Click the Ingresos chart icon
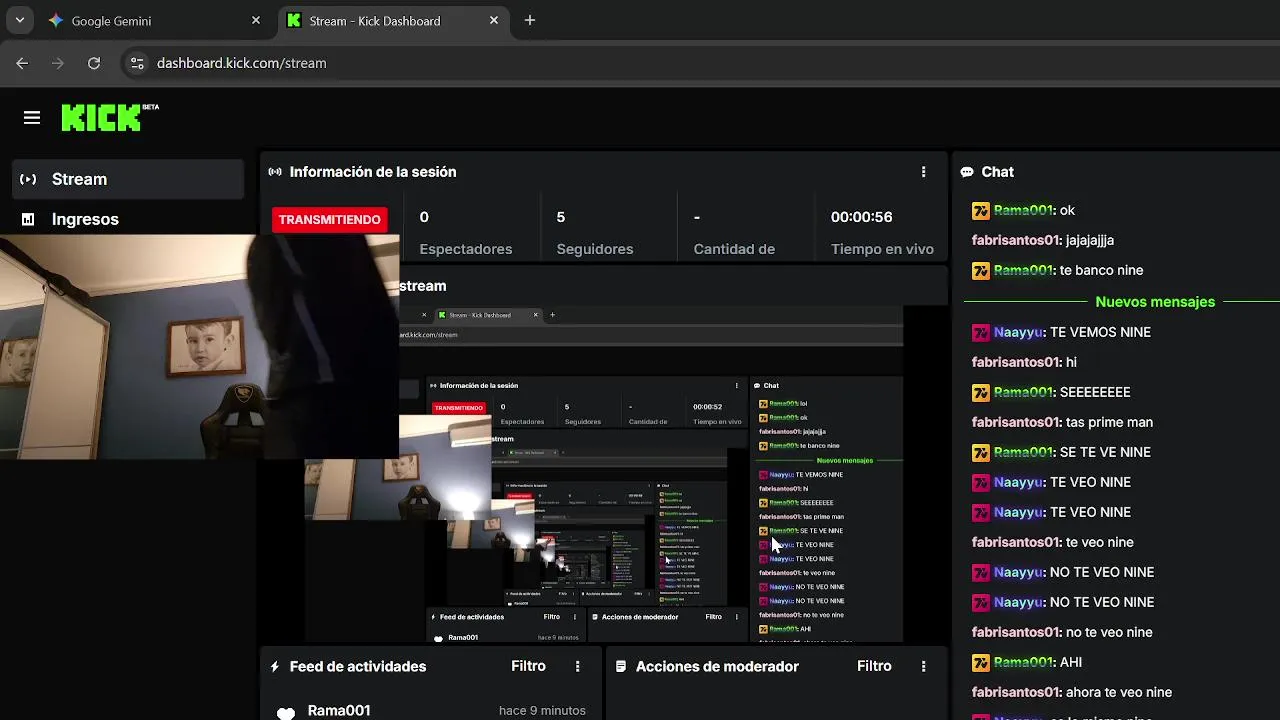Screen dimensions: 1280x720 point(28,219)
